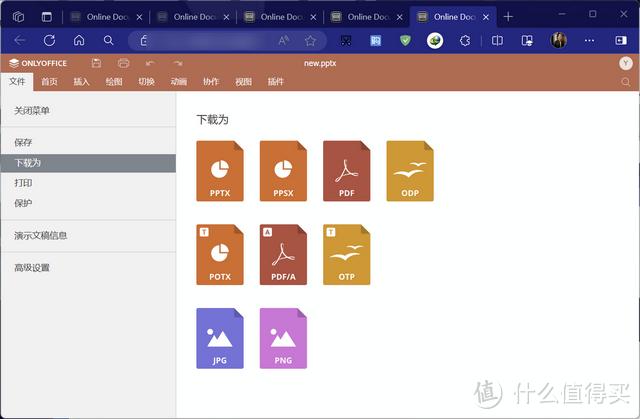Click the print icon in header

(123, 63)
